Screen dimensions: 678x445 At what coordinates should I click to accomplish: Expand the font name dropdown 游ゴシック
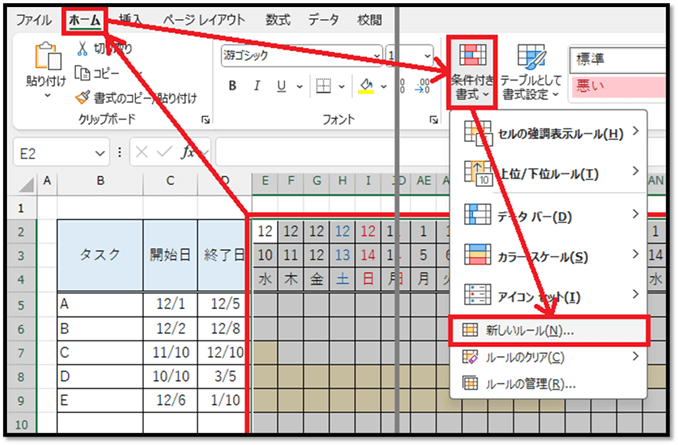coord(375,57)
